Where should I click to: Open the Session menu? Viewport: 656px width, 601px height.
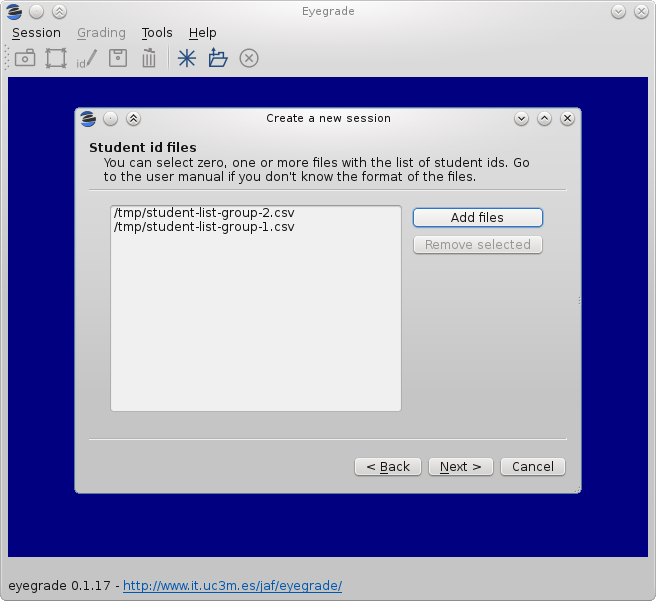click(36, 33)
